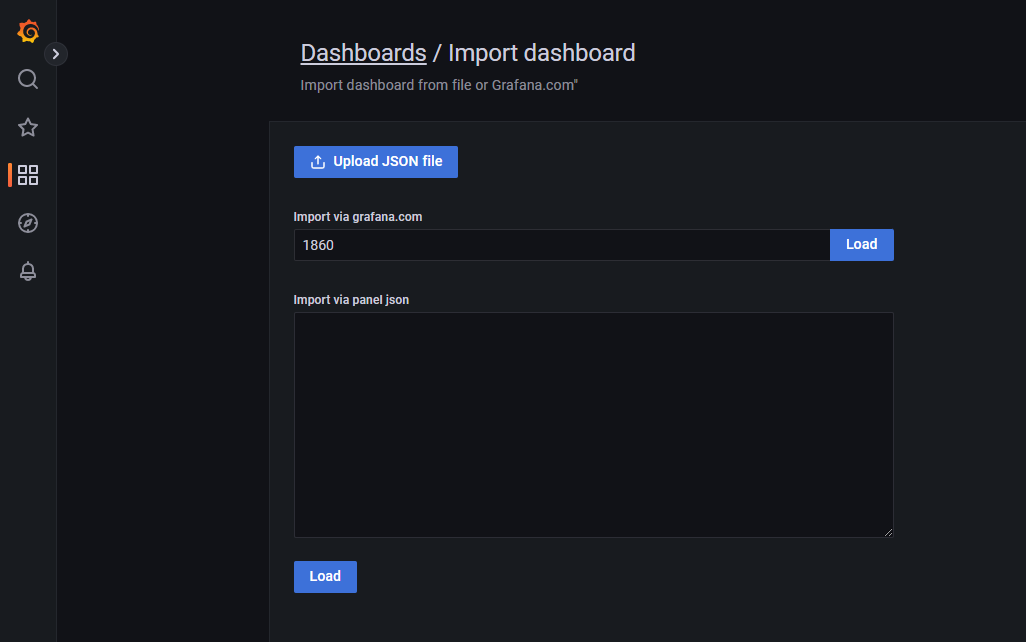Click the Grafana logo home icon
Viewport: 1026px width, 642px height.
[28, 31]
